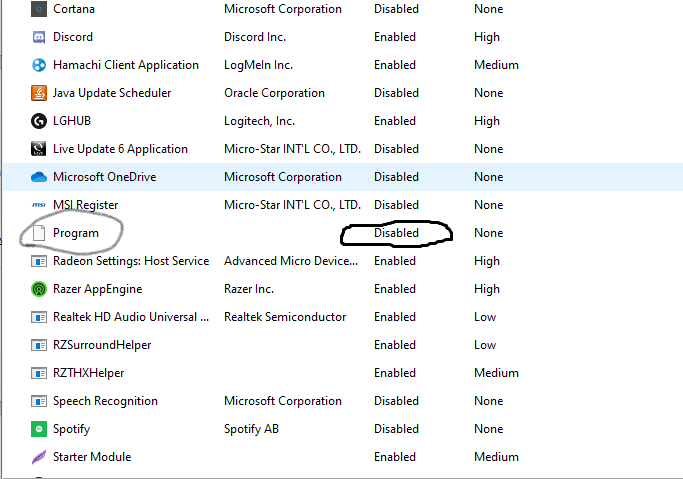
Task: Click publisher LogMeIn Inc.
Action: (258, 65)
